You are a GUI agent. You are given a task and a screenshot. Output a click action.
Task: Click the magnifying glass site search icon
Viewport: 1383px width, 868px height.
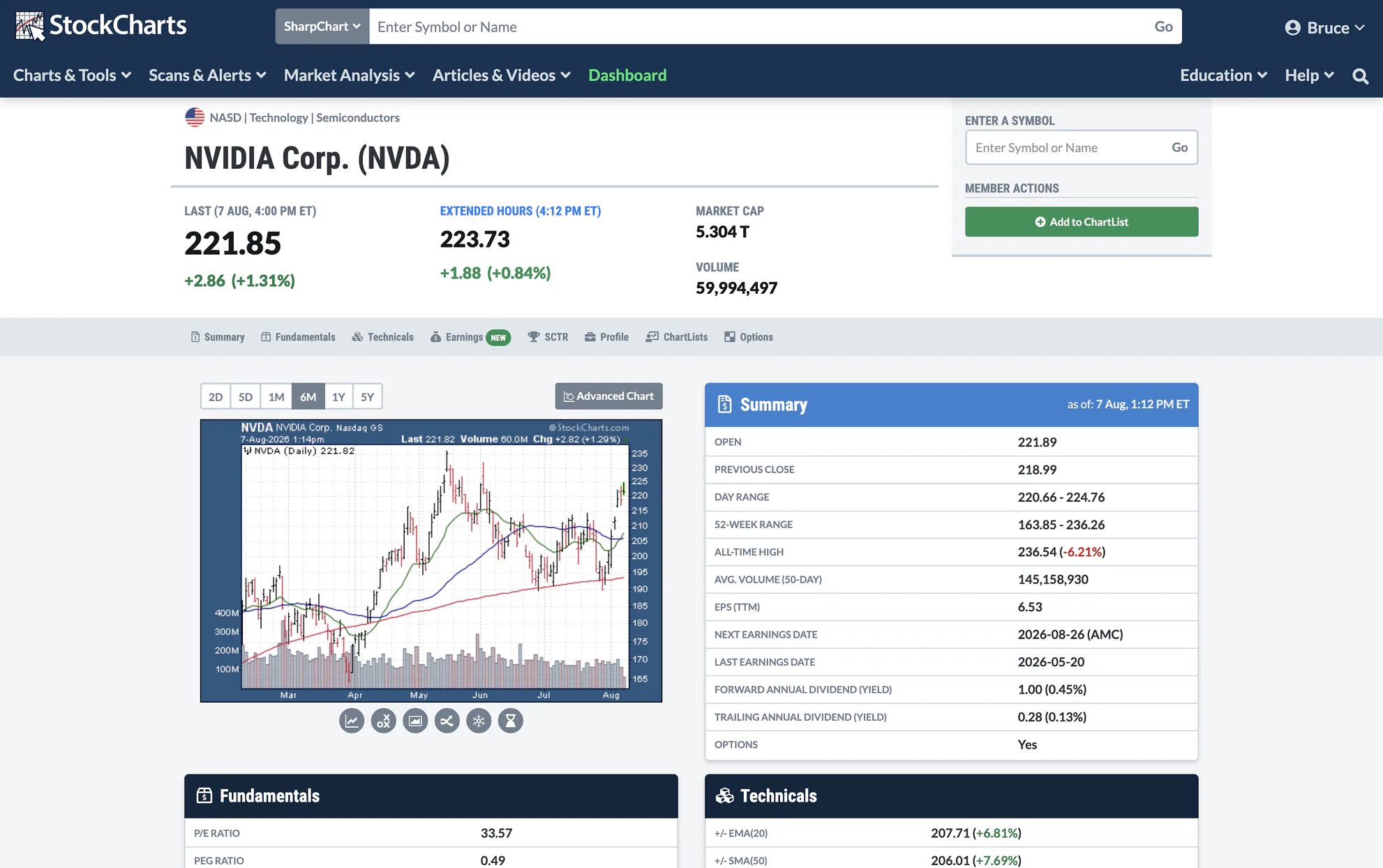point(1360,76)
